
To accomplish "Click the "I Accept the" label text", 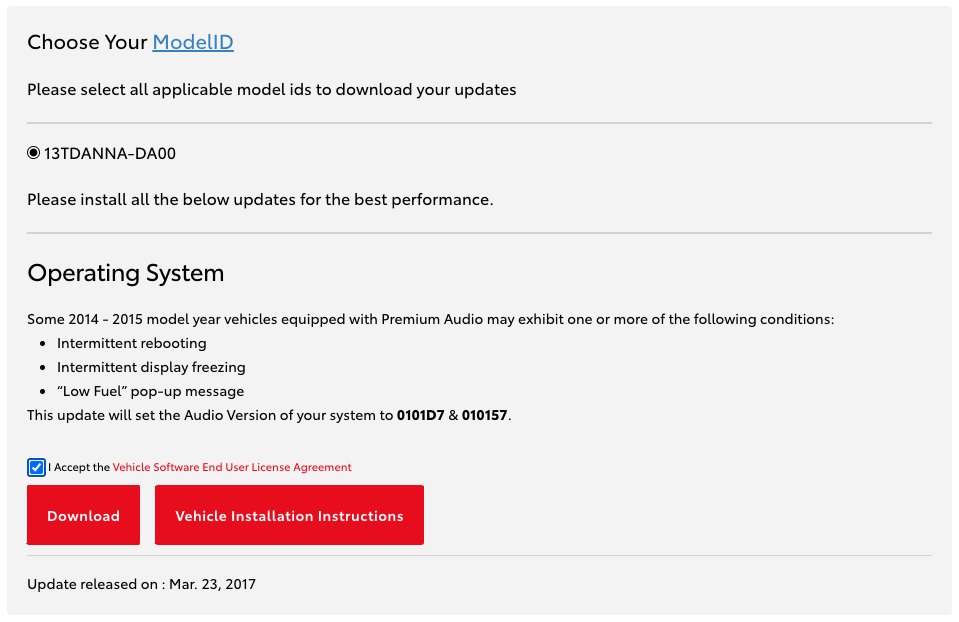I will (x=79, y=467).
